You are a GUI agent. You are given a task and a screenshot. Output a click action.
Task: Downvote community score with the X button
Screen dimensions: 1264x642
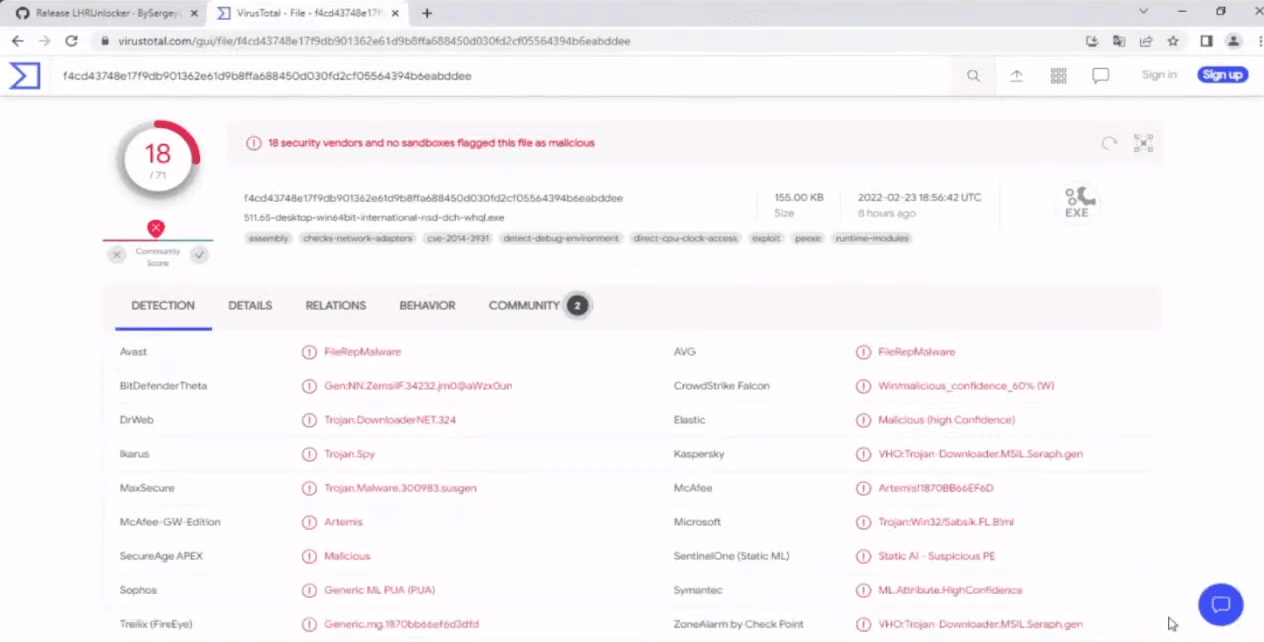pos(118,255)
